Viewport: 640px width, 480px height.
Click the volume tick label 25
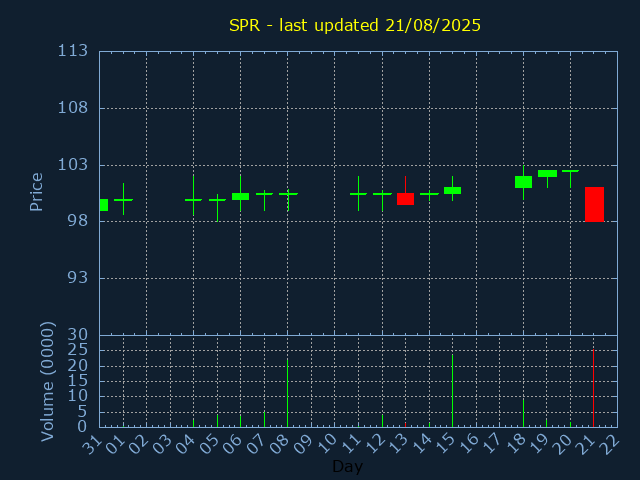coord(78,350)
